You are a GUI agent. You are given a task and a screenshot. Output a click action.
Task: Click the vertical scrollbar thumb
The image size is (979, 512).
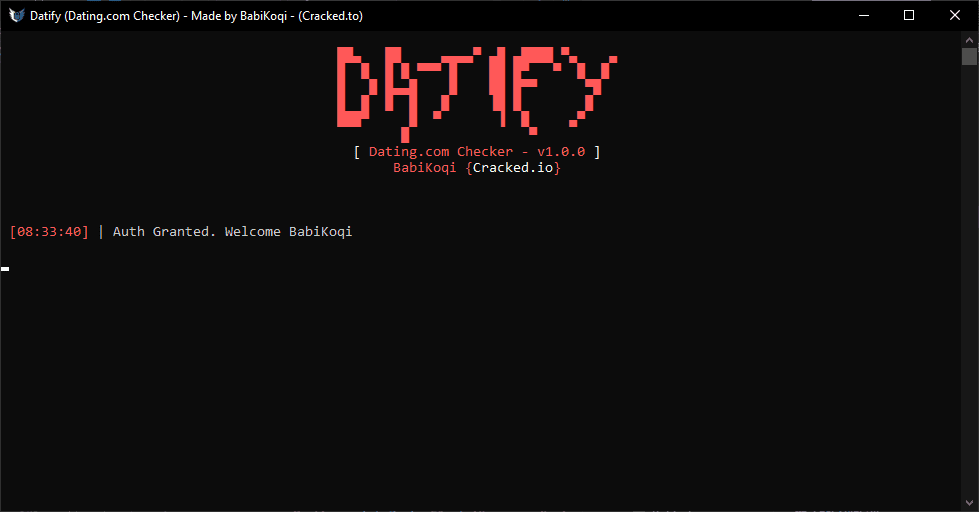click(x=969, y=56)
